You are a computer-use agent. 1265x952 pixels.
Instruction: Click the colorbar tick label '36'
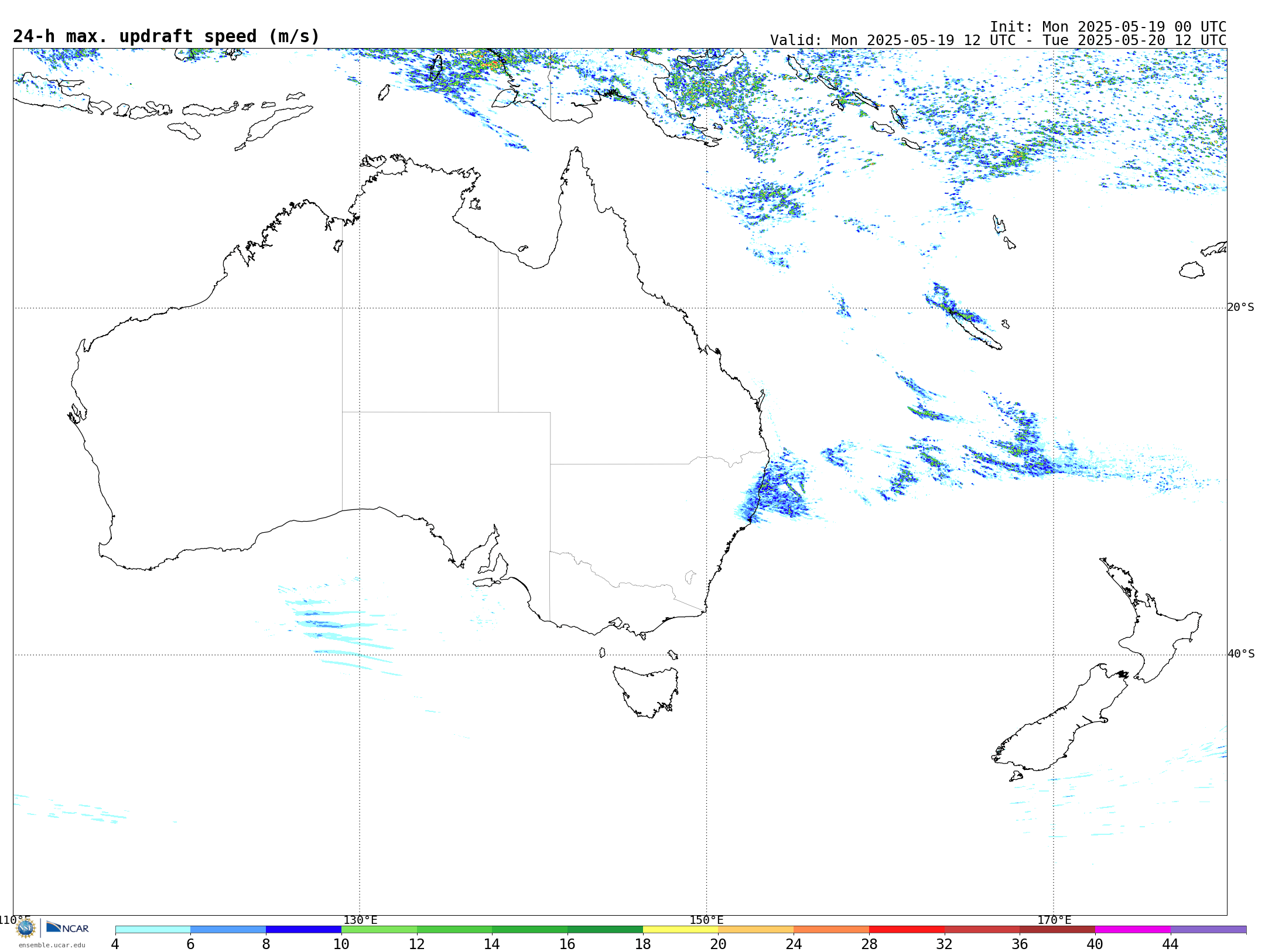click(1020, 944)
